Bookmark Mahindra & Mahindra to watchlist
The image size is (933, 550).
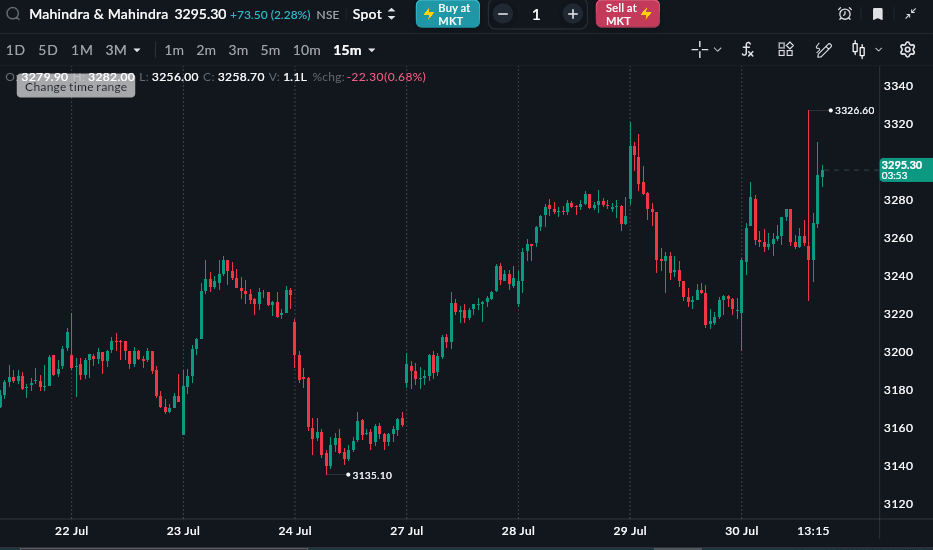click(x=878, y=14)
